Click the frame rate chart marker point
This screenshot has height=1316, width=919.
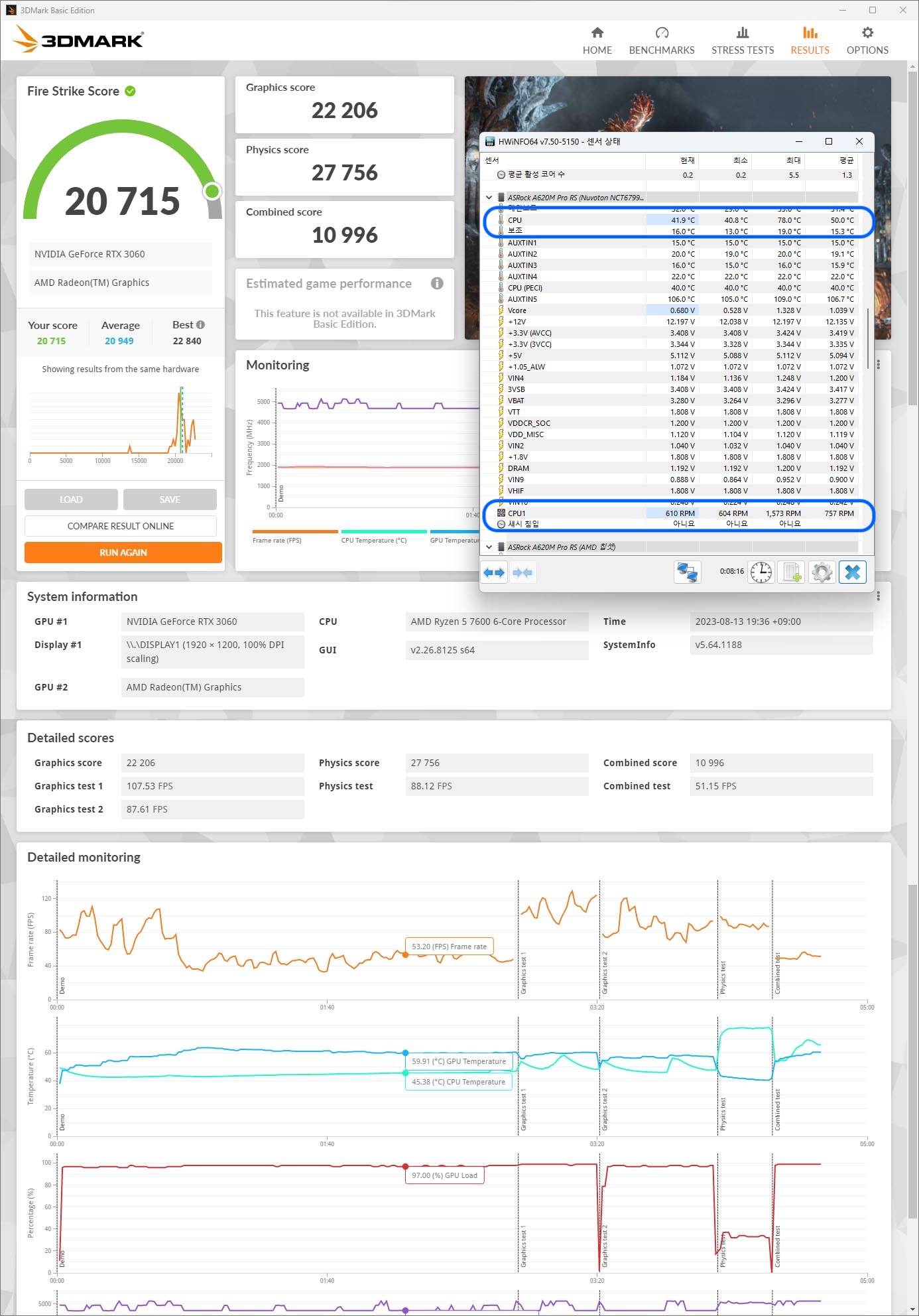click(x=405, y=954)
